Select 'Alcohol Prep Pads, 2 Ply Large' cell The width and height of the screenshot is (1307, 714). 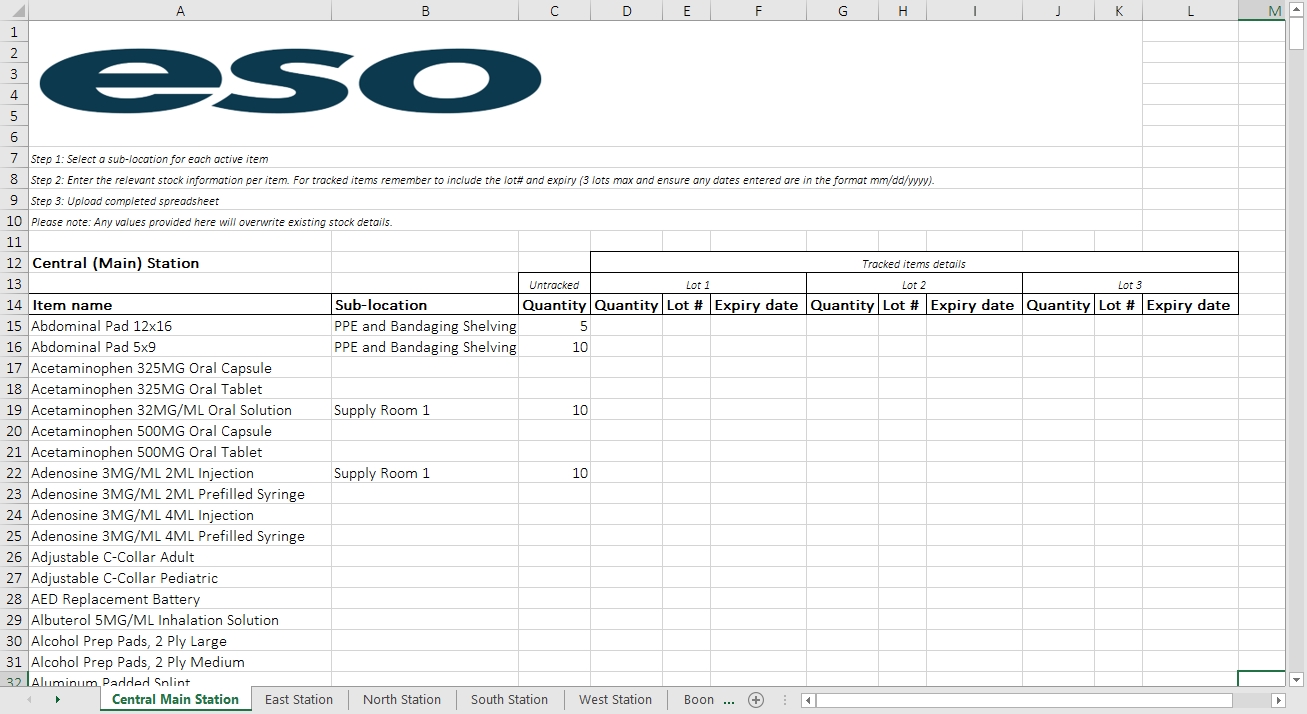pyautogui.click(x=180, y=641)
